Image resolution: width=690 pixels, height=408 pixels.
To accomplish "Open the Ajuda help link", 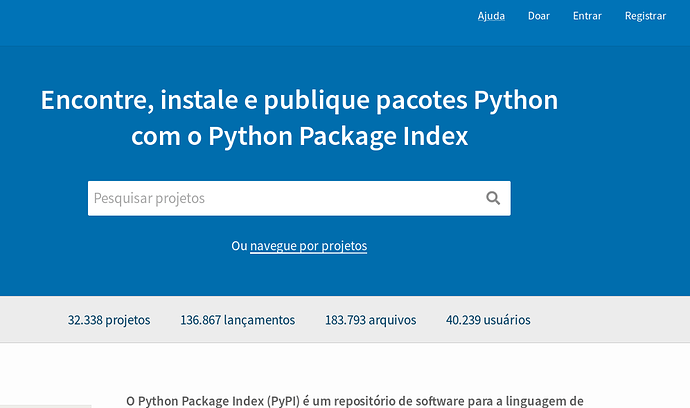I will point(491,16).
